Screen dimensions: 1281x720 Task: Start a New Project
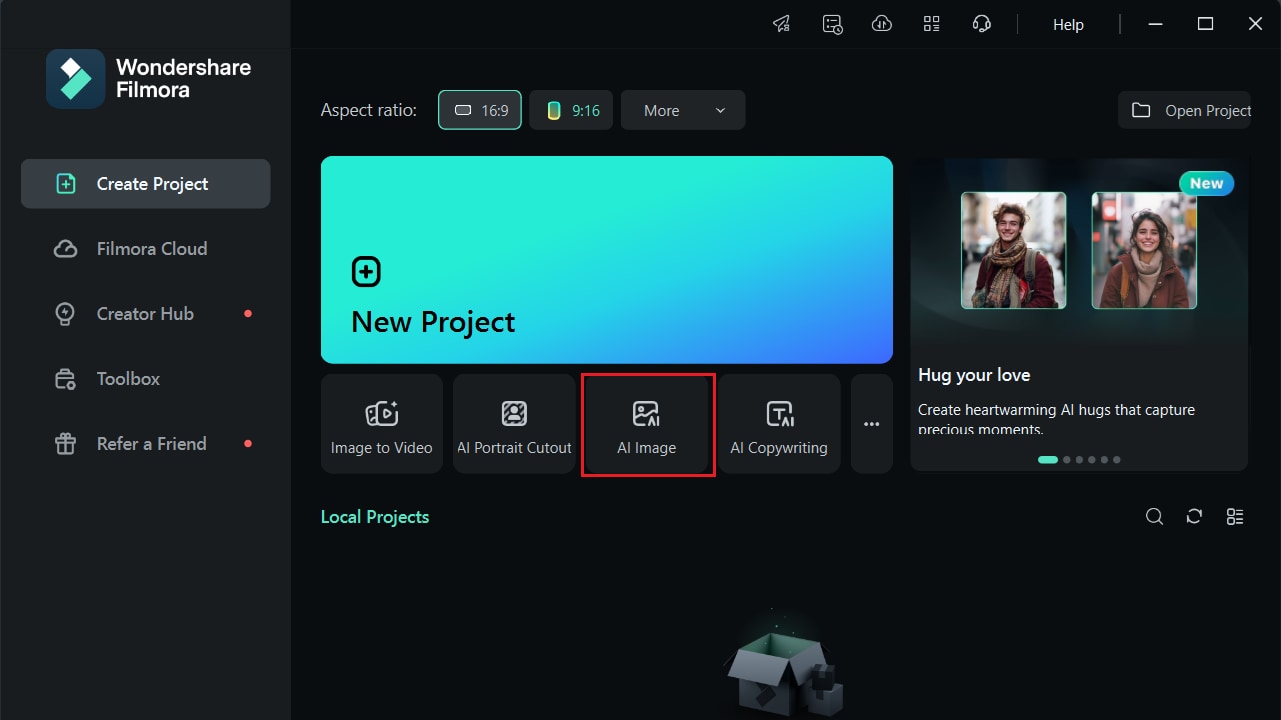(x=607, y=260)
